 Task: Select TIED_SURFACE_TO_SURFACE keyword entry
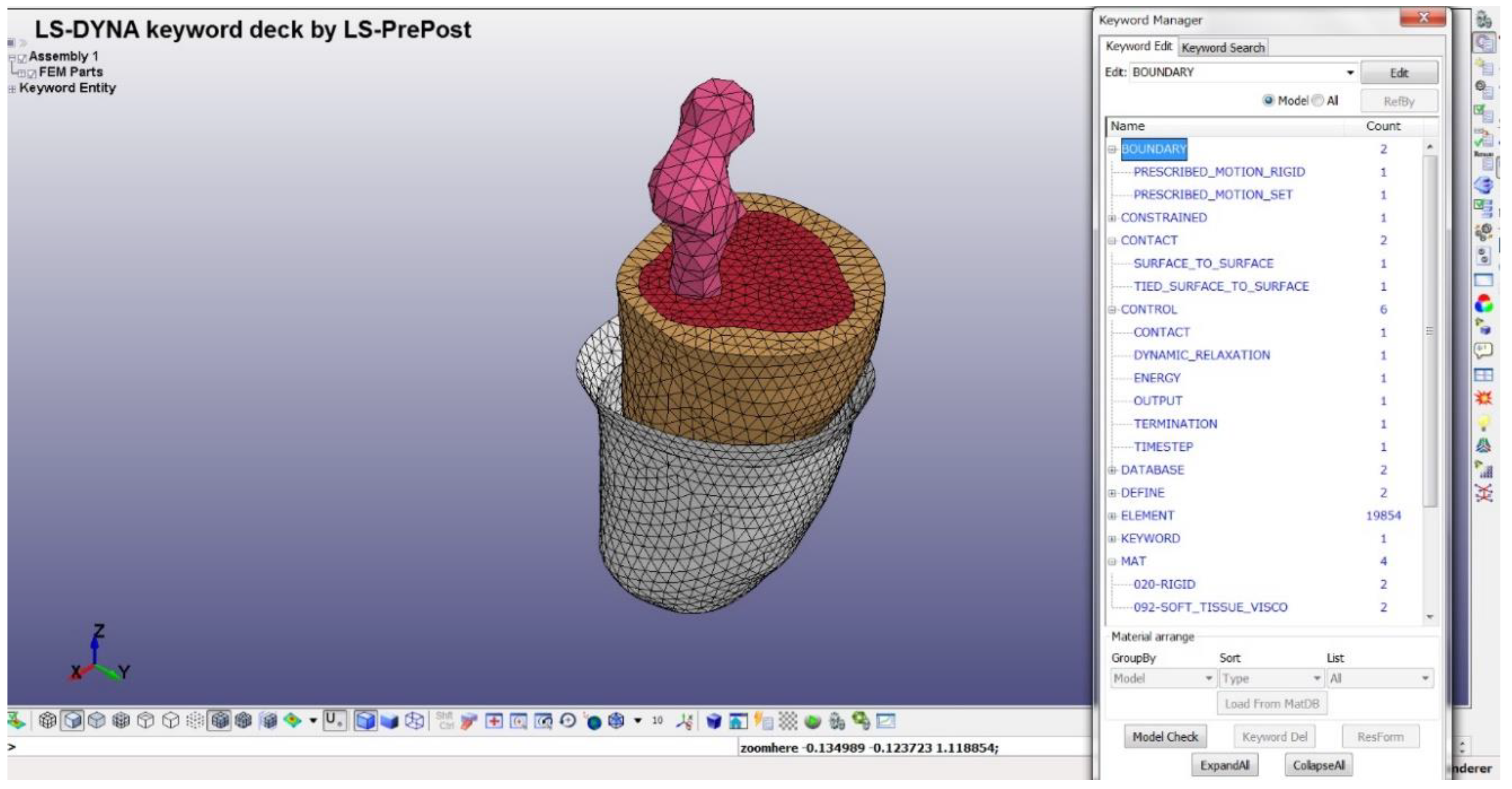click(x=1221, y=286)
